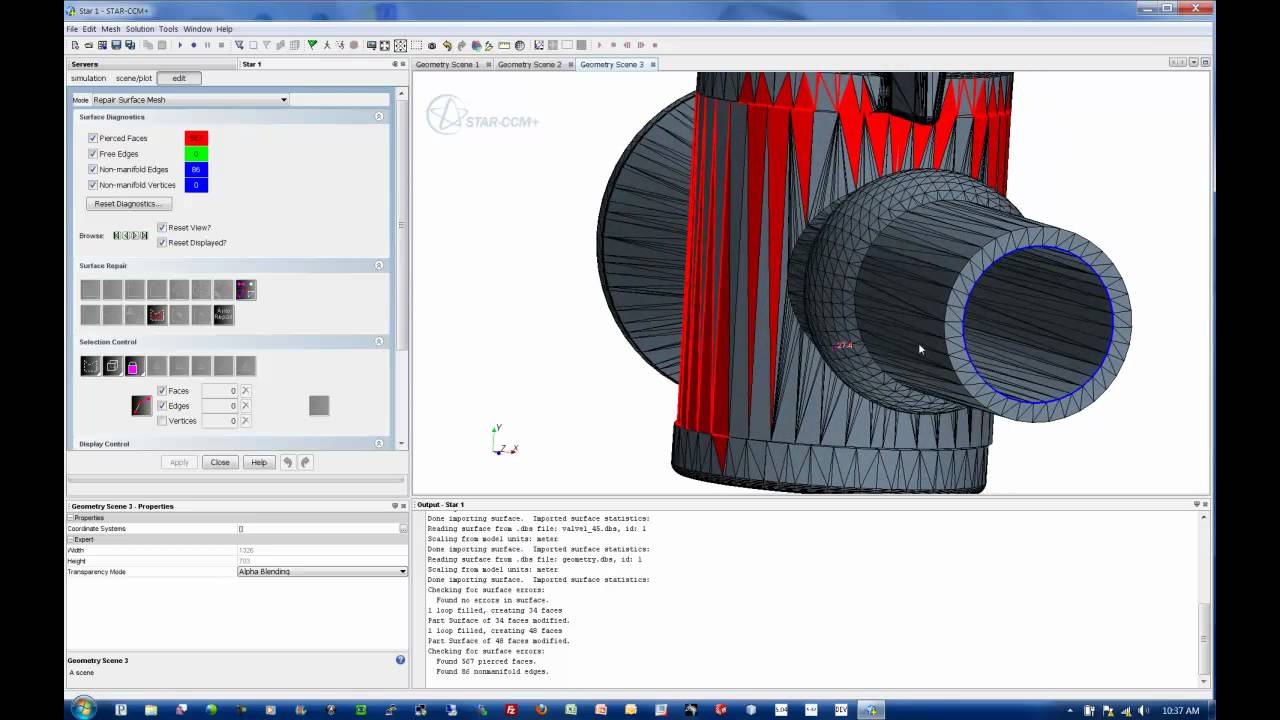Click the Windows Start button
The image size is (1280, 720).
[x=83, y=709]
